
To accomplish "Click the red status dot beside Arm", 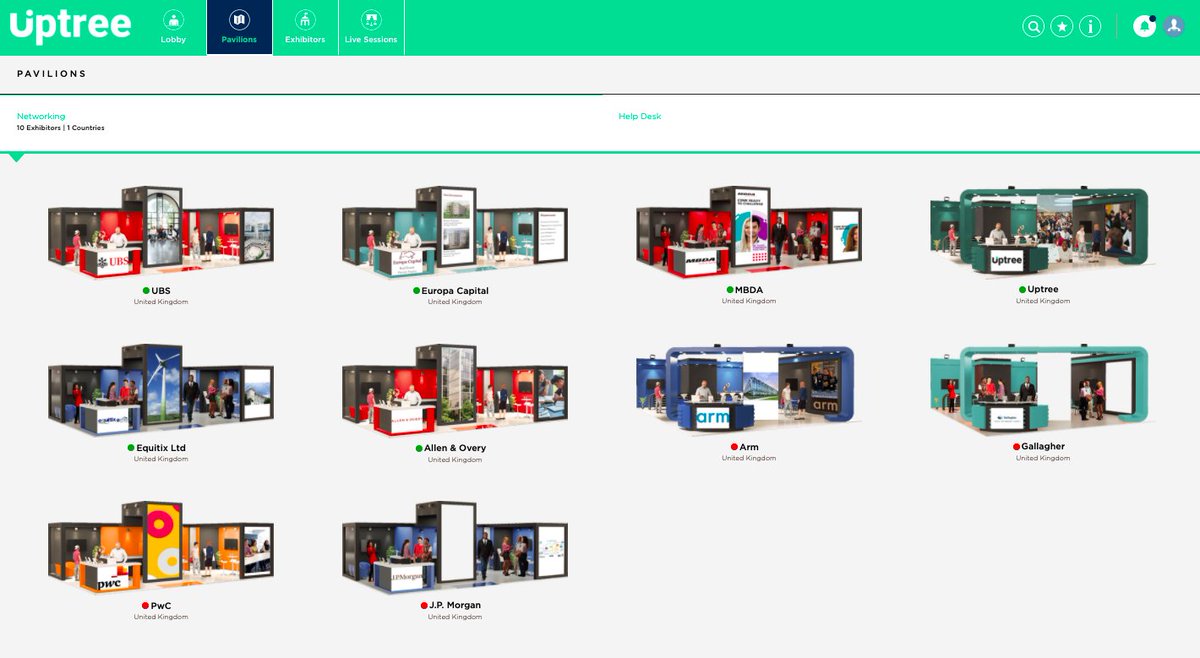I will point(734,447).
